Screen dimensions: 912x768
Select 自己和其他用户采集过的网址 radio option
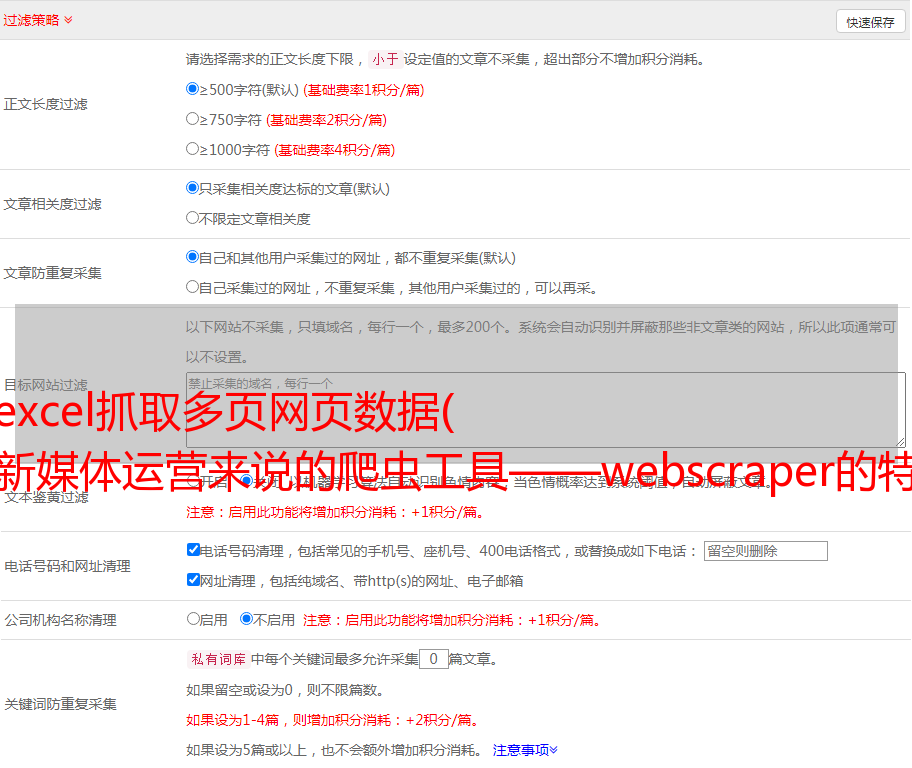pos(192,257)
